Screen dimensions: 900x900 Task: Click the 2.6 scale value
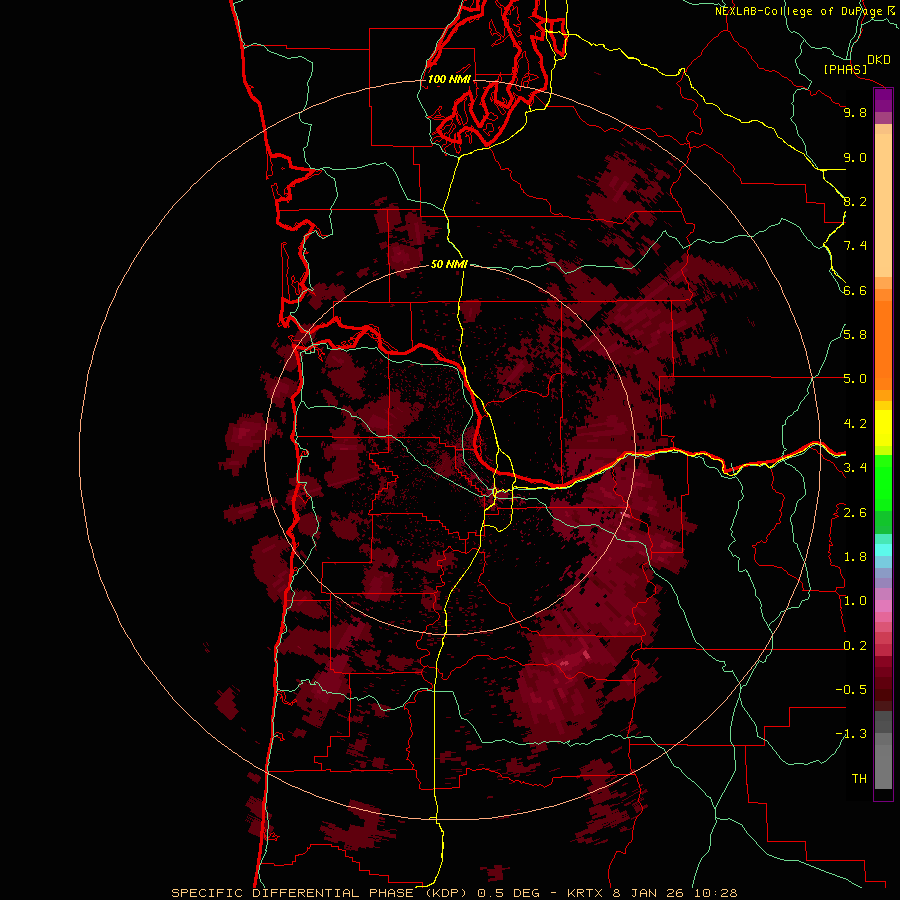coord(855,513)
